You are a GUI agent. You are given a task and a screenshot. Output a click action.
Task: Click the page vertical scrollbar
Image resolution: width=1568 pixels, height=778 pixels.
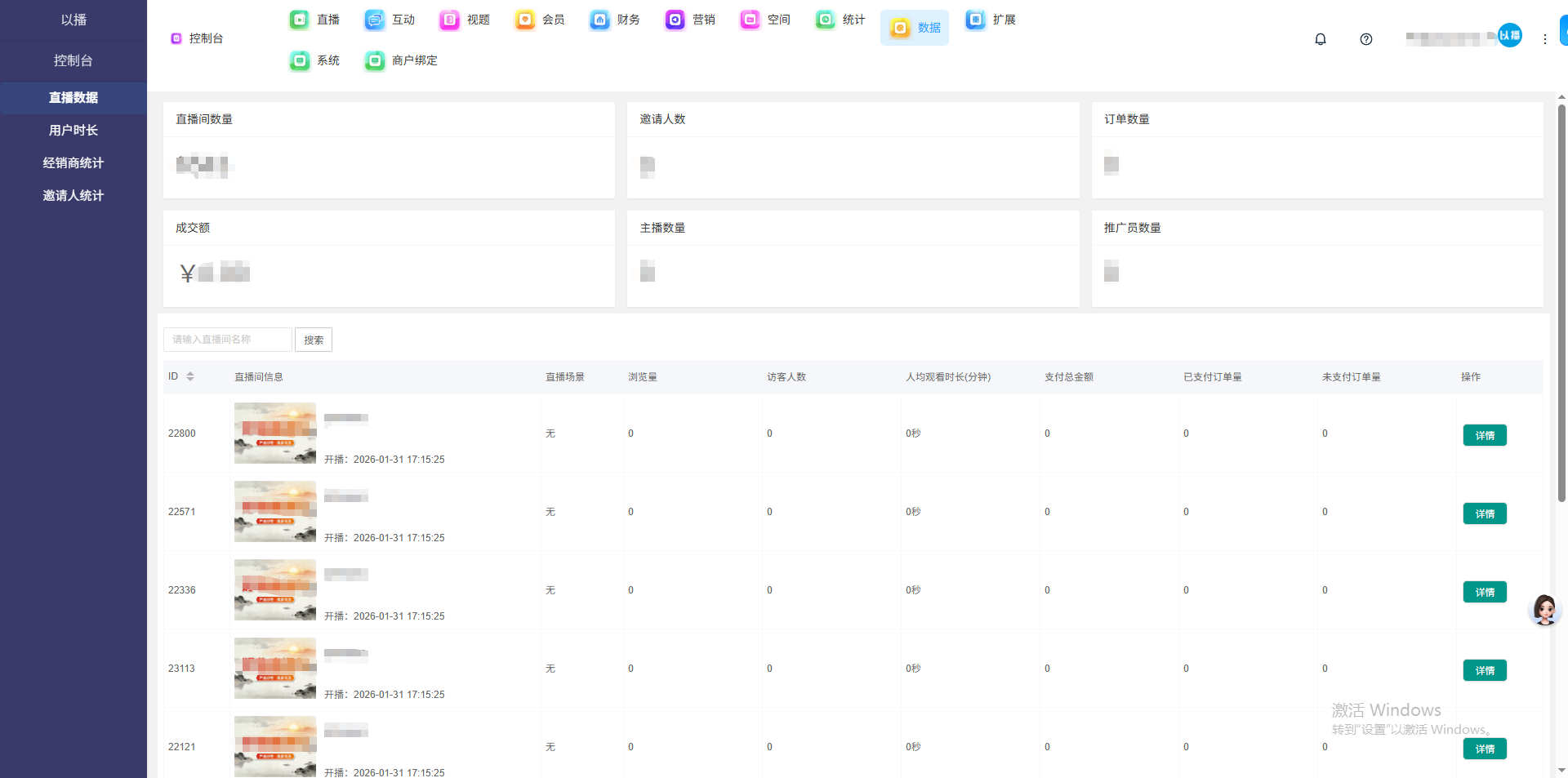pos(1561,327)
